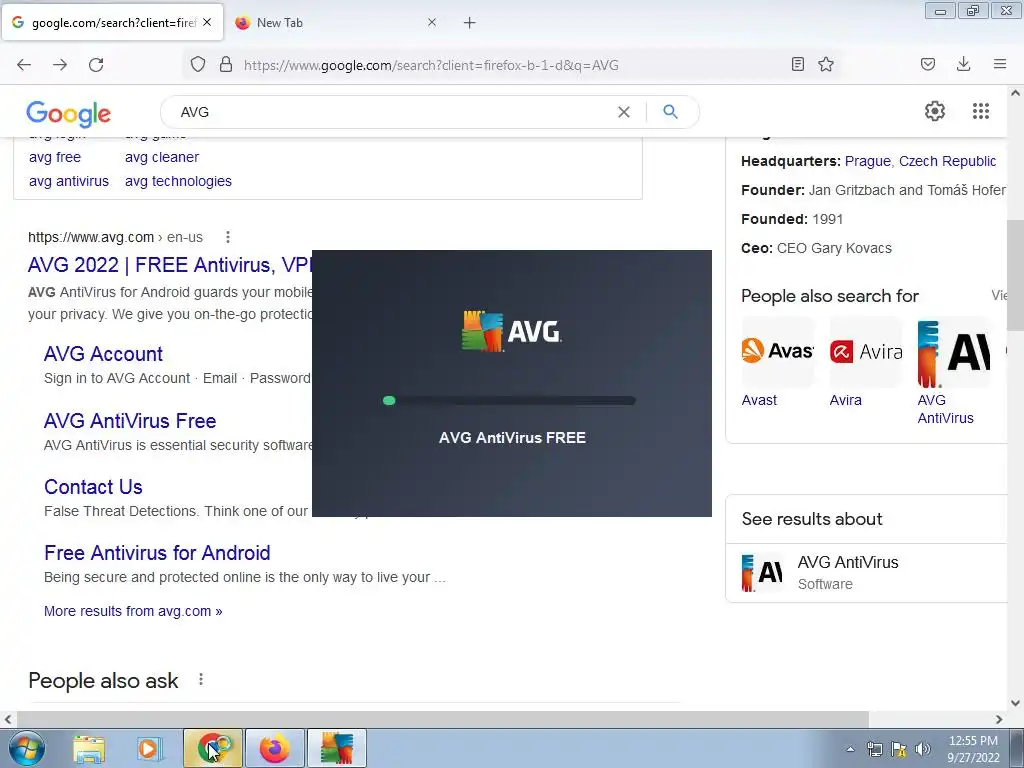The width and height of the screenshot is (1024, 768).
Task: Run search with the magnifying glass icon
Action: (670, 112)
